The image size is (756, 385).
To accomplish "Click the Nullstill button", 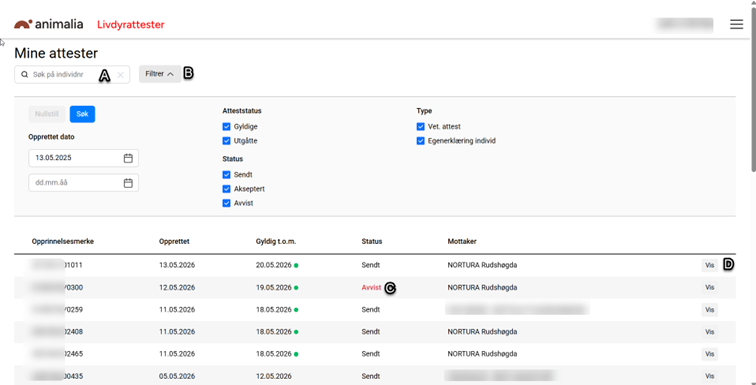I will click(x=47, y=114).
